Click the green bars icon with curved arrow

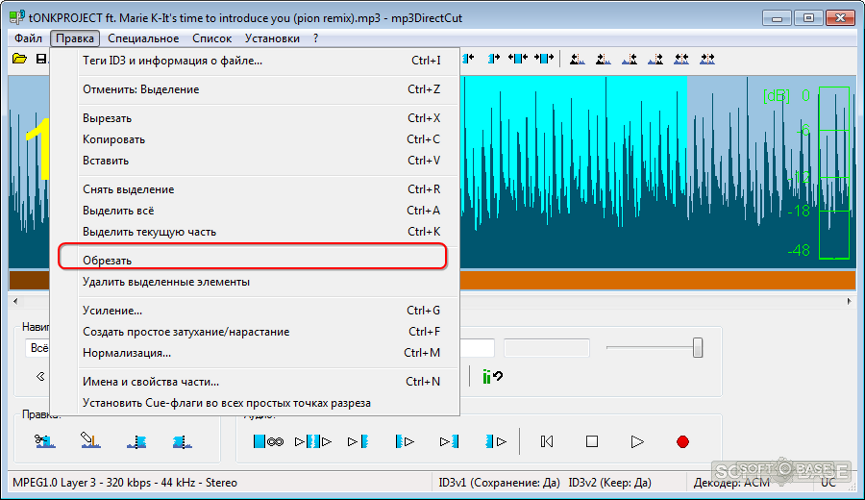click(x=492, y=376)
